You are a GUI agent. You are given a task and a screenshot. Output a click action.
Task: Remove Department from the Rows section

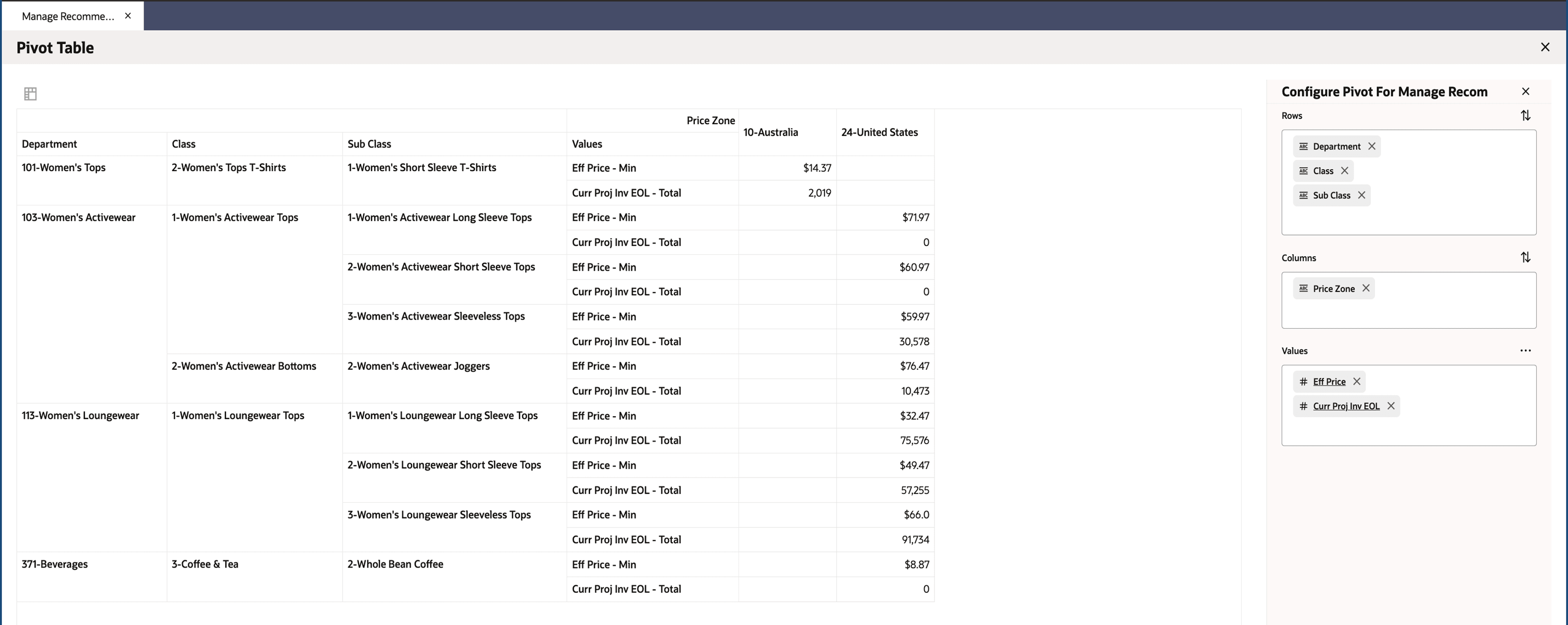click(1372, 146)
